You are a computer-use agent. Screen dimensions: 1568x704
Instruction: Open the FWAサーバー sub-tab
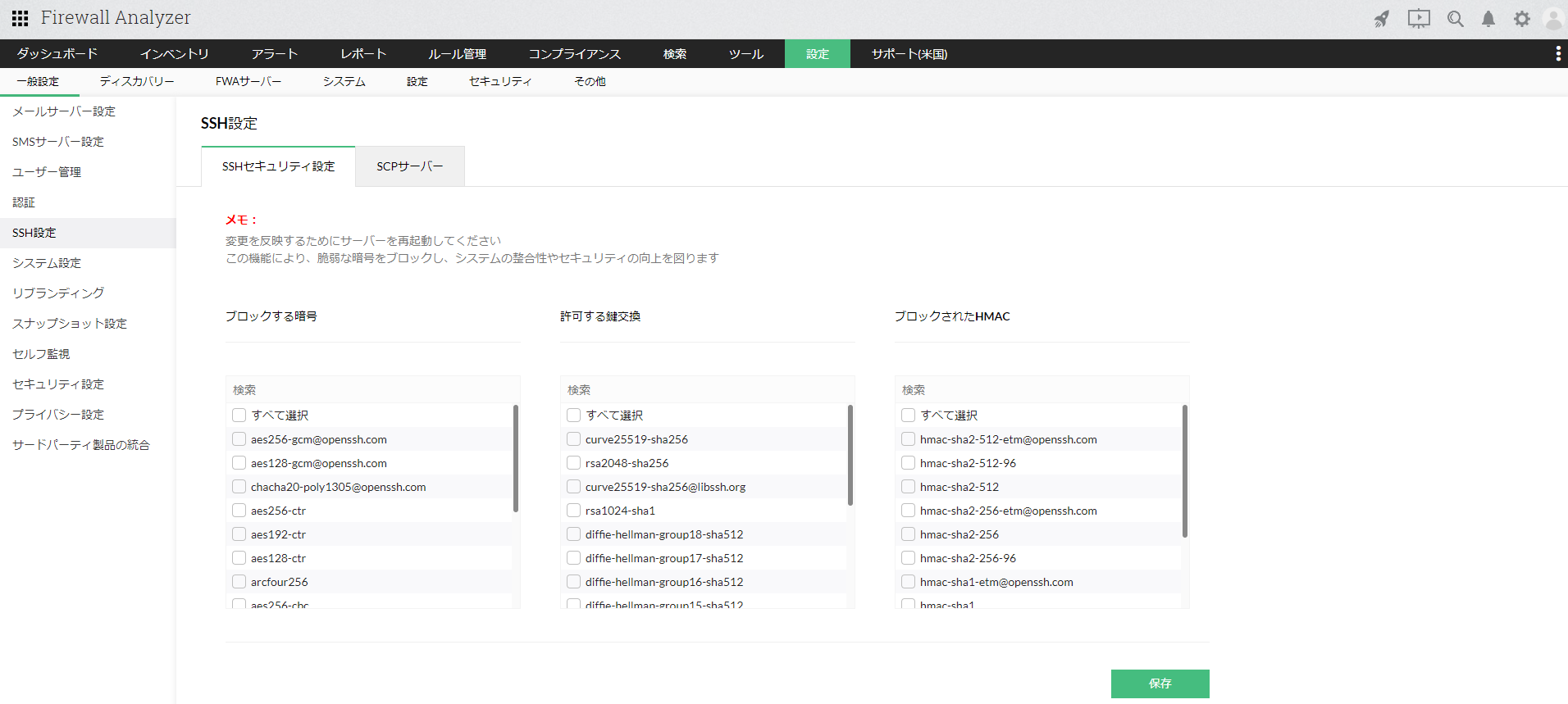[x=248, y=82]
